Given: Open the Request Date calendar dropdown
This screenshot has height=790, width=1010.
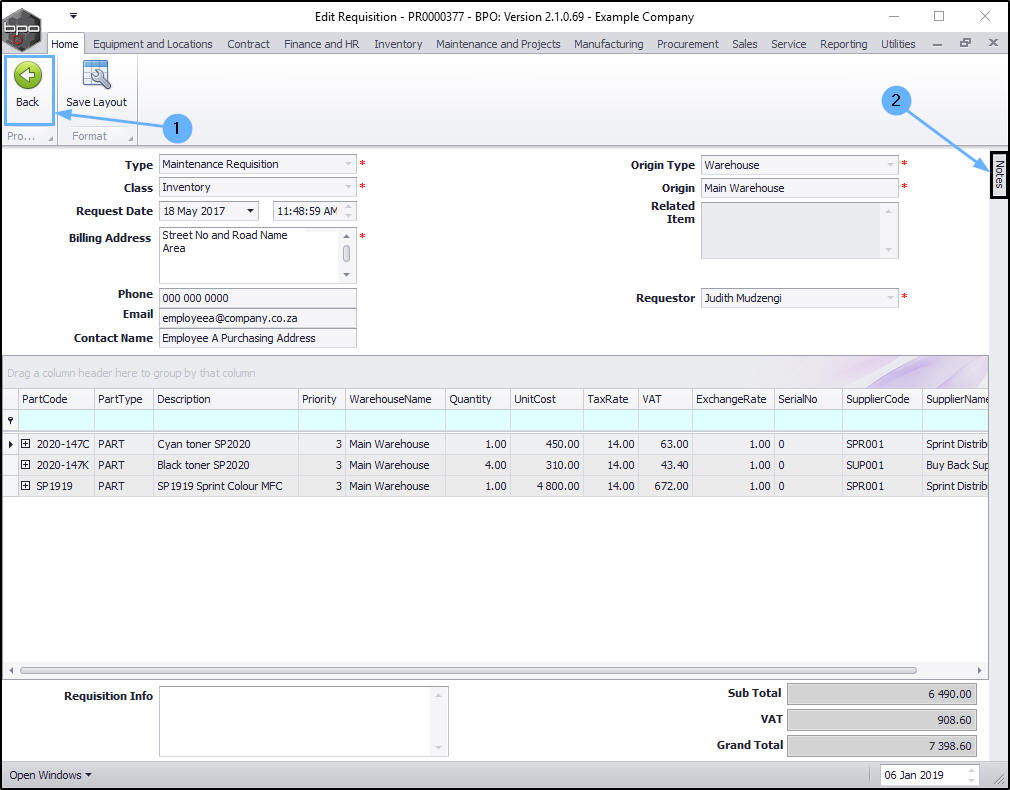Looking at the screenshot, I should coord(250,211).
